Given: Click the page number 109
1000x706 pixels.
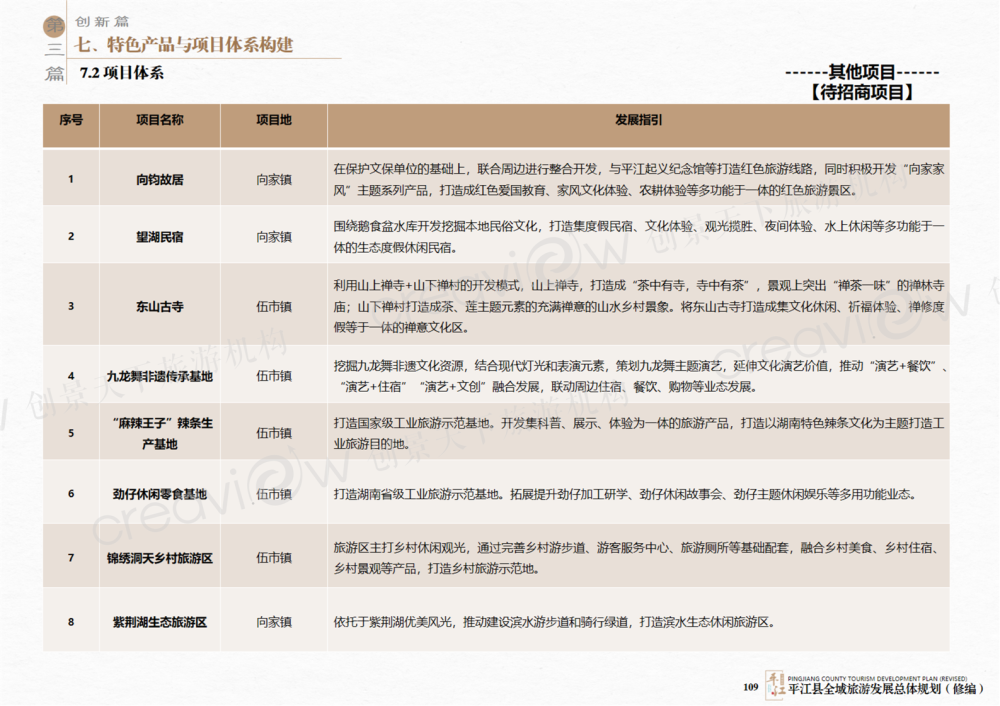Looking at the screenshot, I should 751,686.
